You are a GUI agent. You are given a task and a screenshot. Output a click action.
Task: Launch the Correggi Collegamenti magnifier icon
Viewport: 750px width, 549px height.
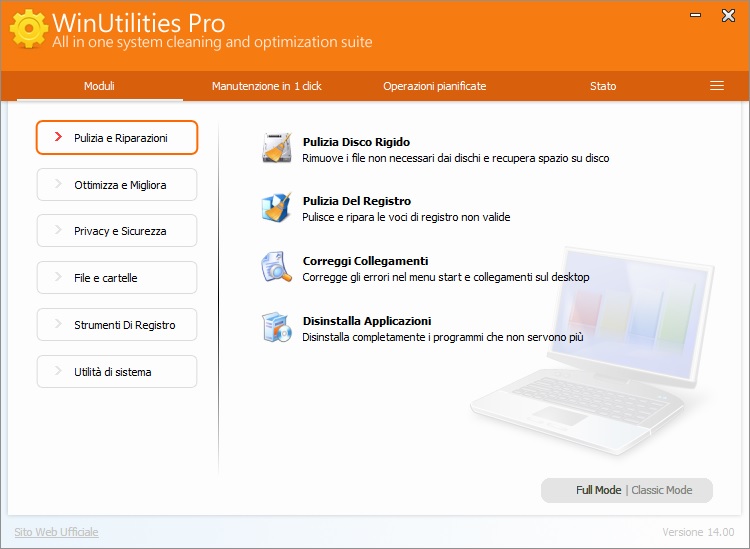pos(277,267)
